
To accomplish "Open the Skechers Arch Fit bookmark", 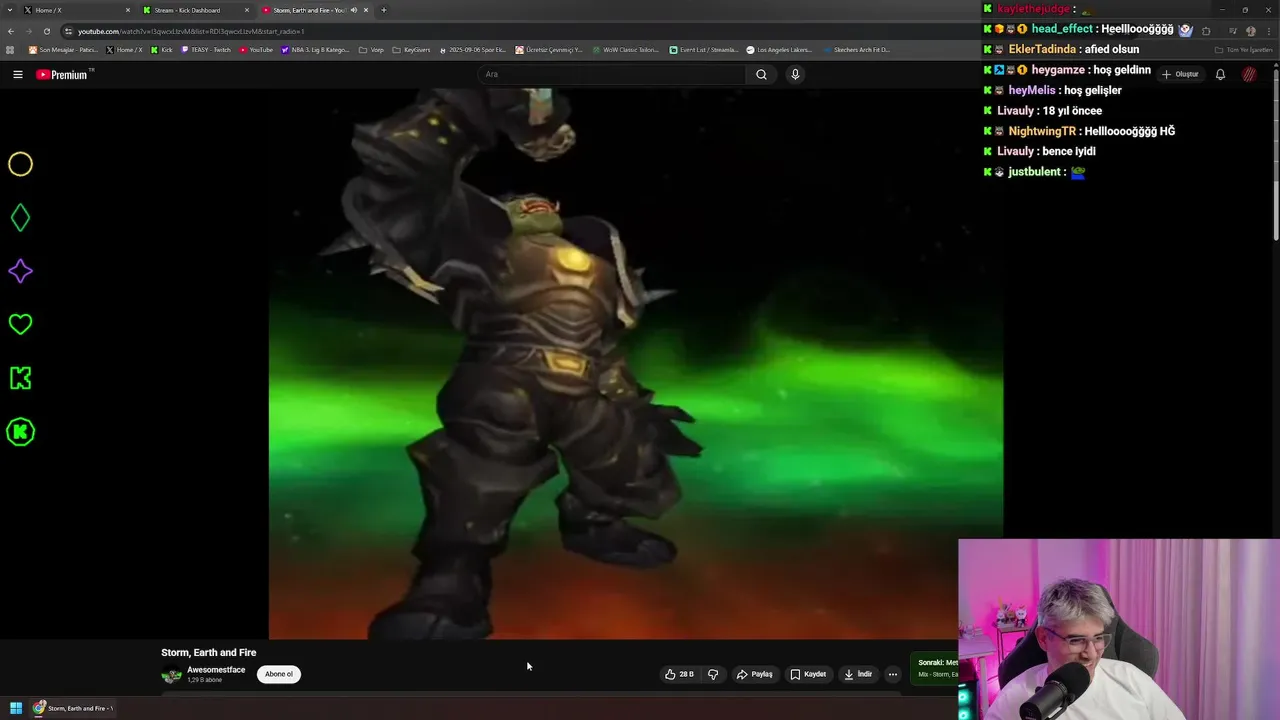I will [x=855, y=49].
